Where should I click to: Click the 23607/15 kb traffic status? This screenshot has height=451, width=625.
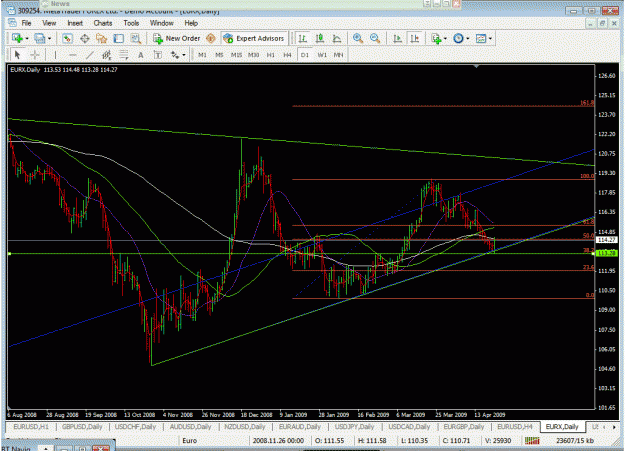point(574,440)
